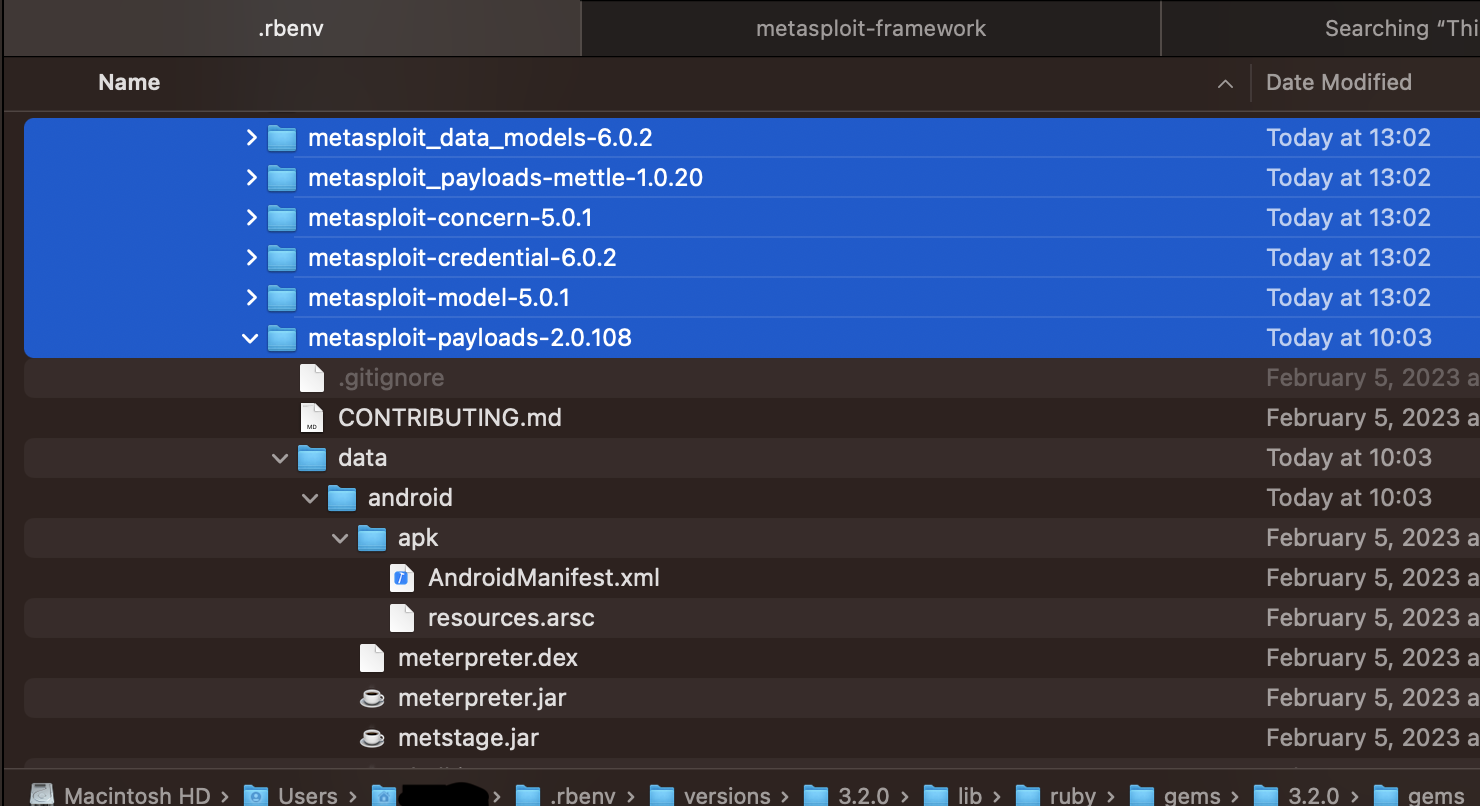Viewport: 1480px width, 806px height.
Task: Reverse sorting with the Name column chevron
Action: pos(1226,83)
